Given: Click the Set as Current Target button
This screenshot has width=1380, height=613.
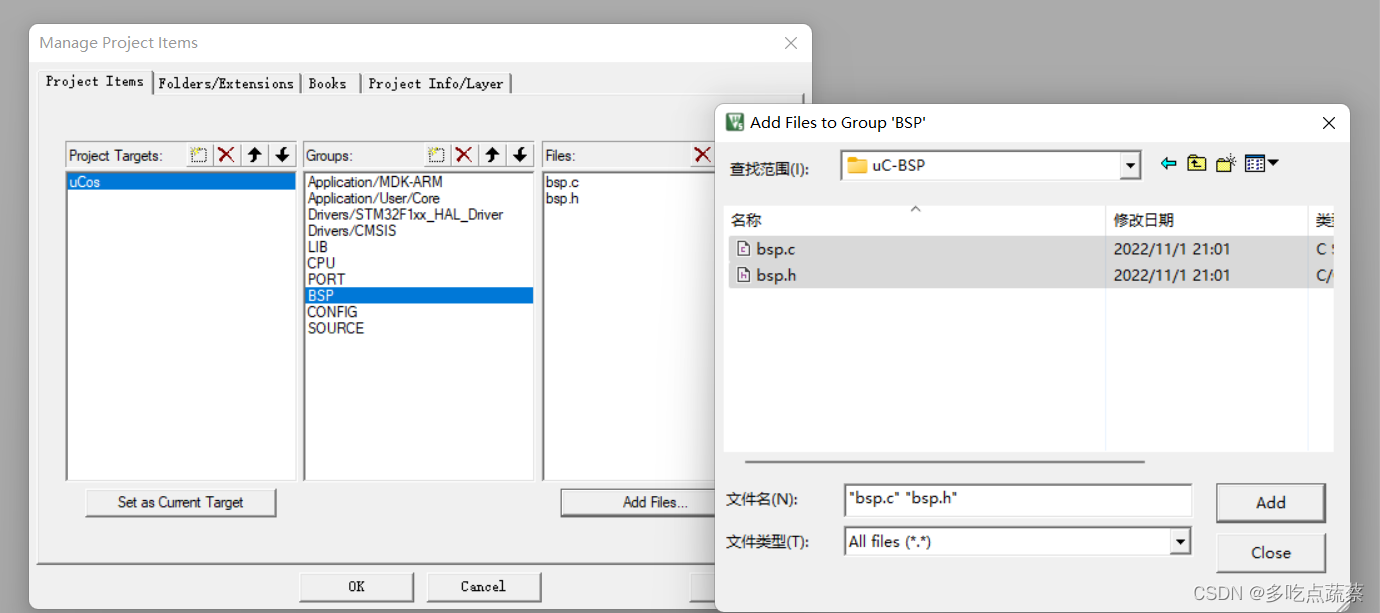Looking at the screenshot, I should point(180,502).
